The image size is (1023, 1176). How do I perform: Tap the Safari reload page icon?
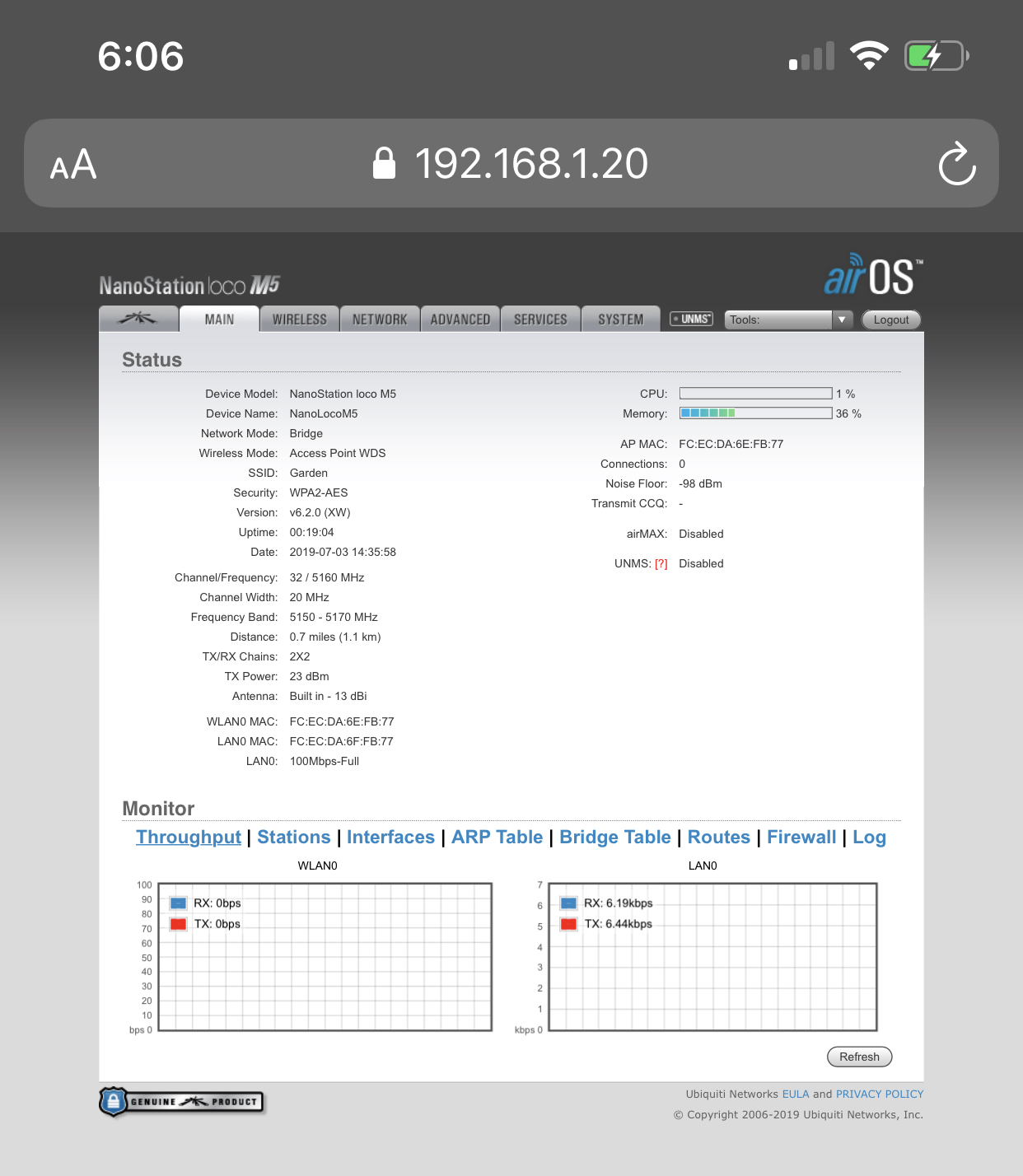pyautogui.click(x=957, y=164)
